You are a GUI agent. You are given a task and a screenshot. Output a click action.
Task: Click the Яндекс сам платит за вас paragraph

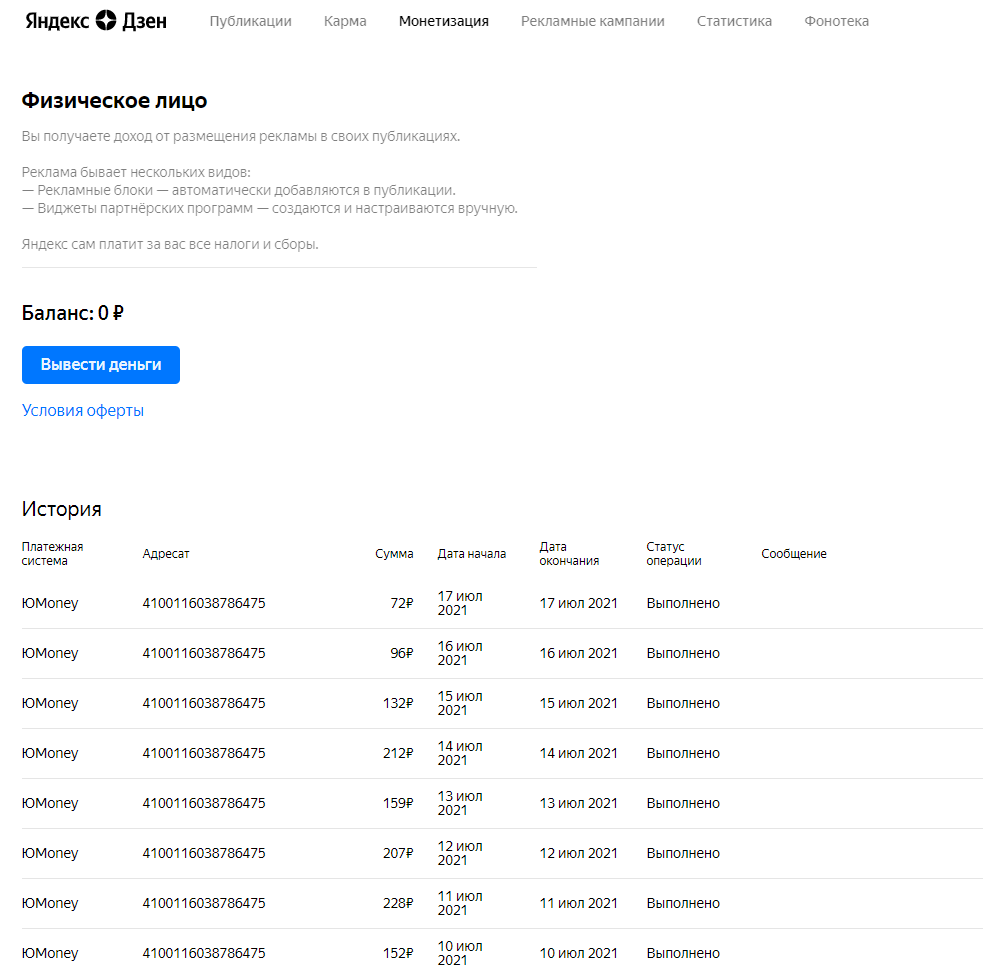[x=170, y=244]
